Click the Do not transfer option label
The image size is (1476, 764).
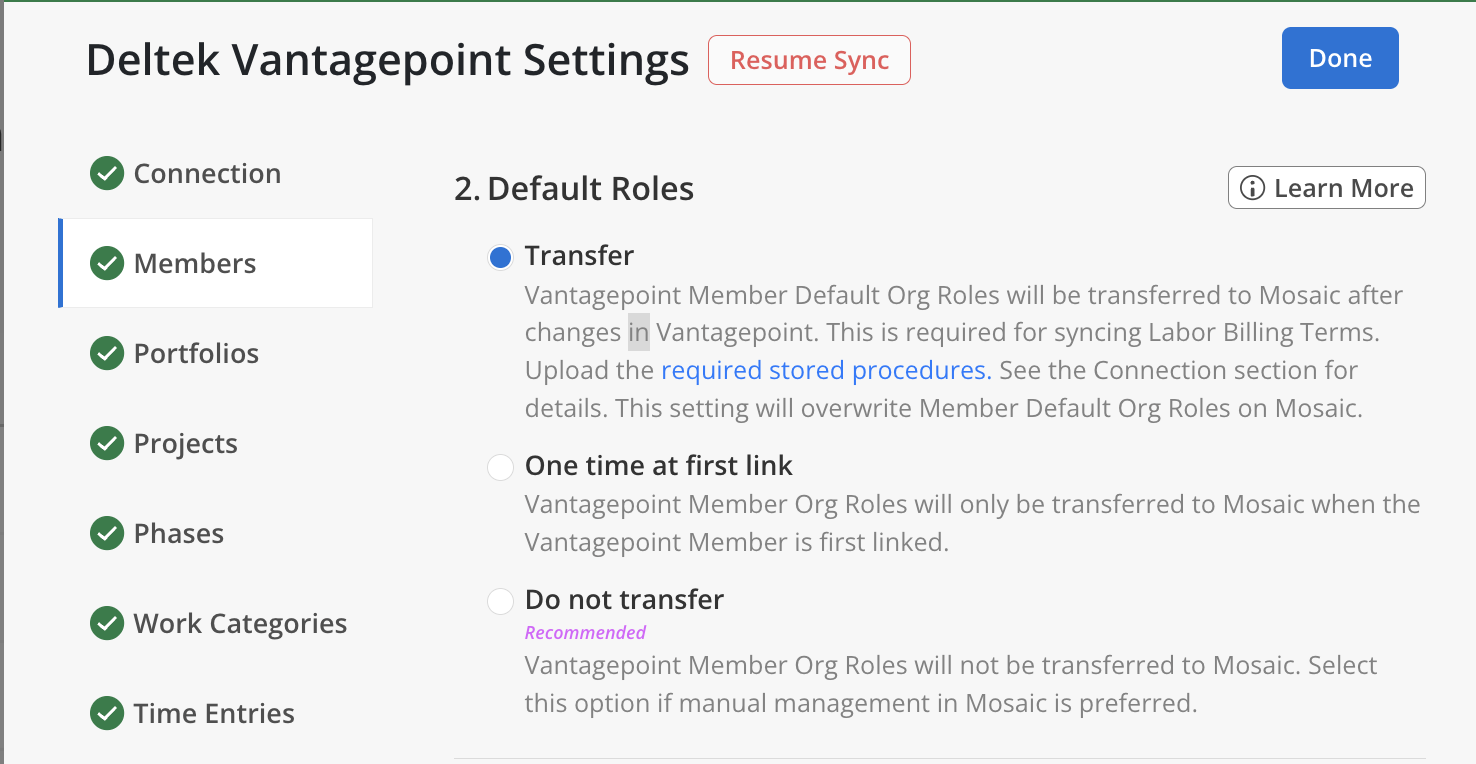(624, 600)
